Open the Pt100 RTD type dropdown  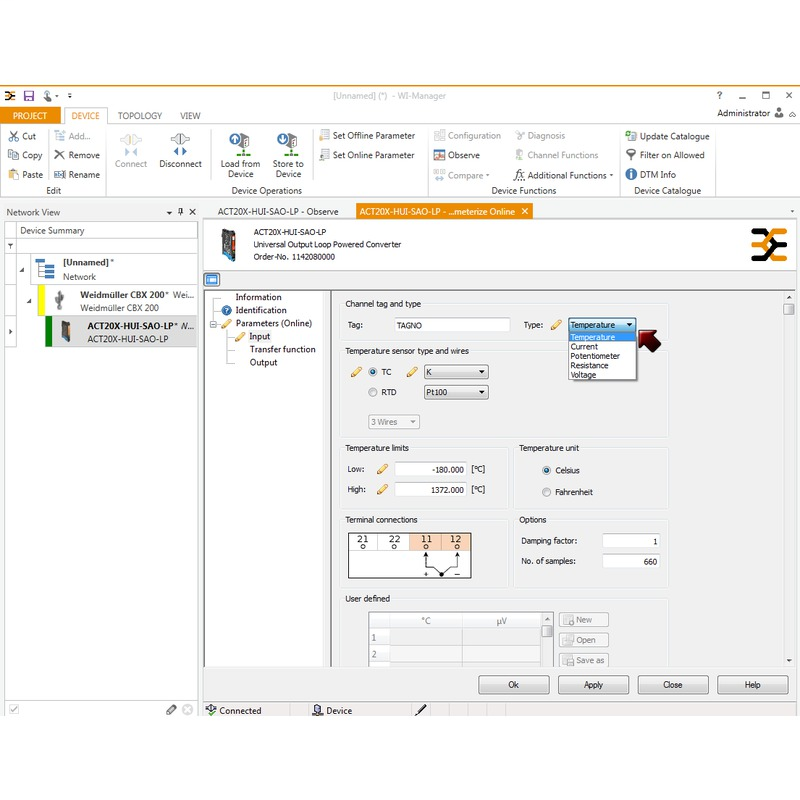click(x=456, y=392)
